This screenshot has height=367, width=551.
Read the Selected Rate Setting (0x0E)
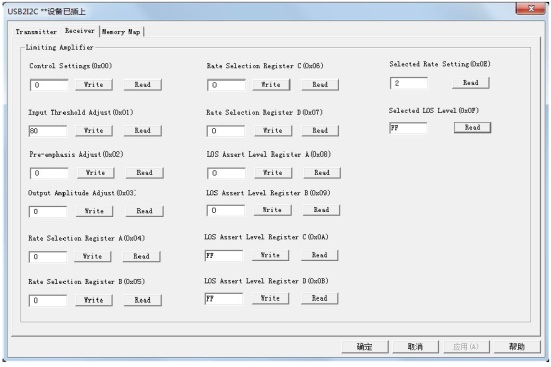[471, 83]
